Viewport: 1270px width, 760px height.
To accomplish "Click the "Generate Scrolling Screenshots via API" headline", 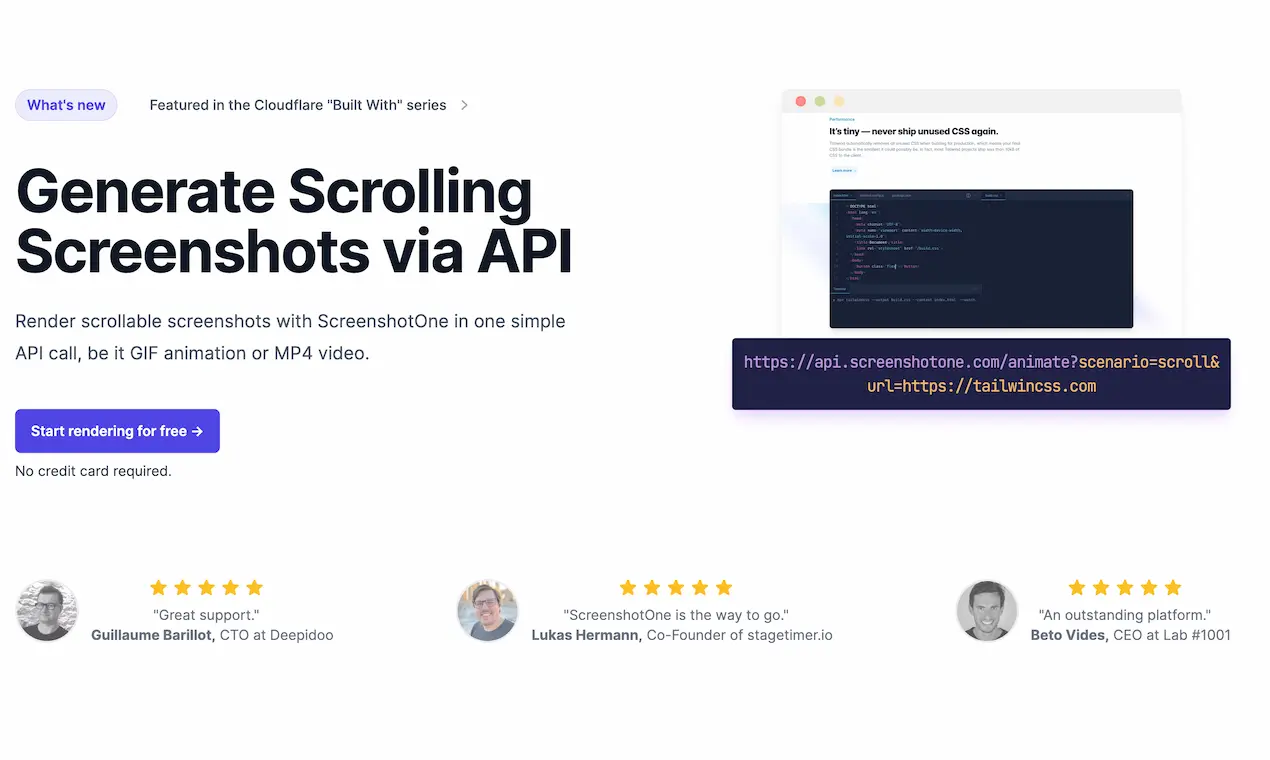I will (294, 222).
